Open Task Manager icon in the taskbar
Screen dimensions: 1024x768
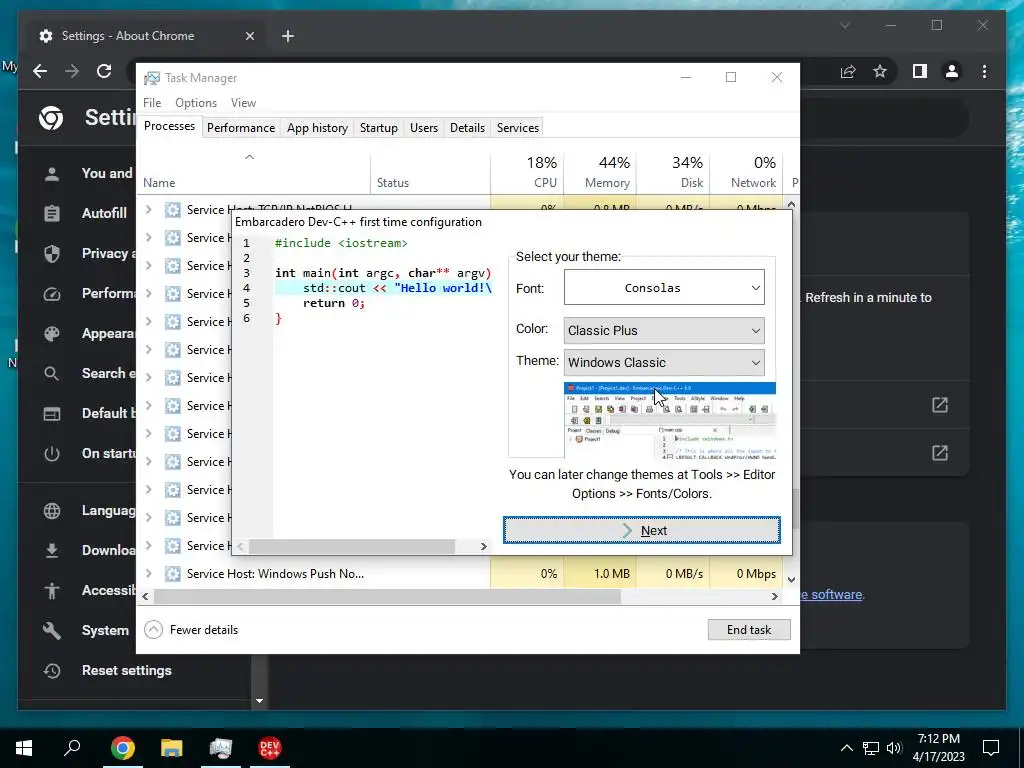[221, 748]
